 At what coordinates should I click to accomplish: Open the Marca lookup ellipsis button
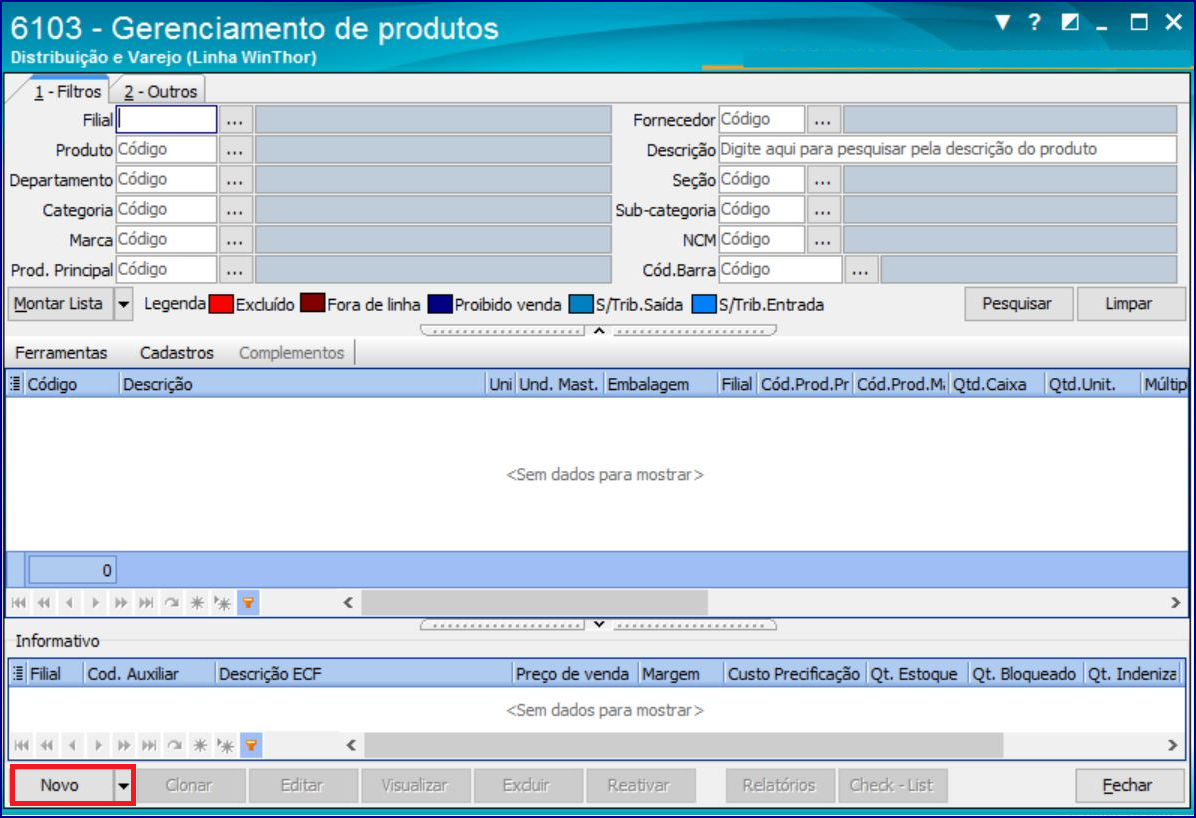pyautogui.click(x=235, y=240)
